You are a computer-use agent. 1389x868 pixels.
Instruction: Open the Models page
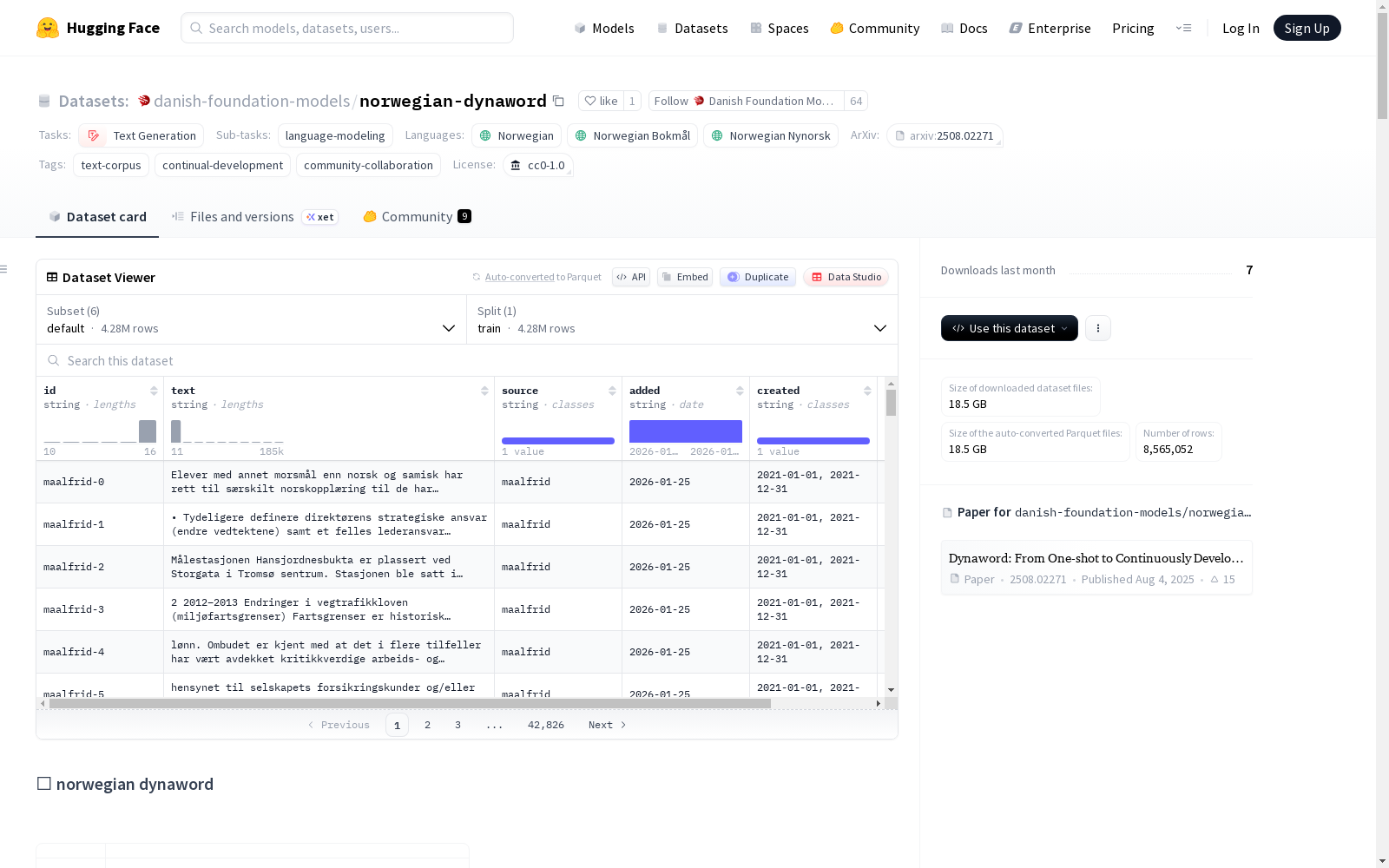(604, 28)
